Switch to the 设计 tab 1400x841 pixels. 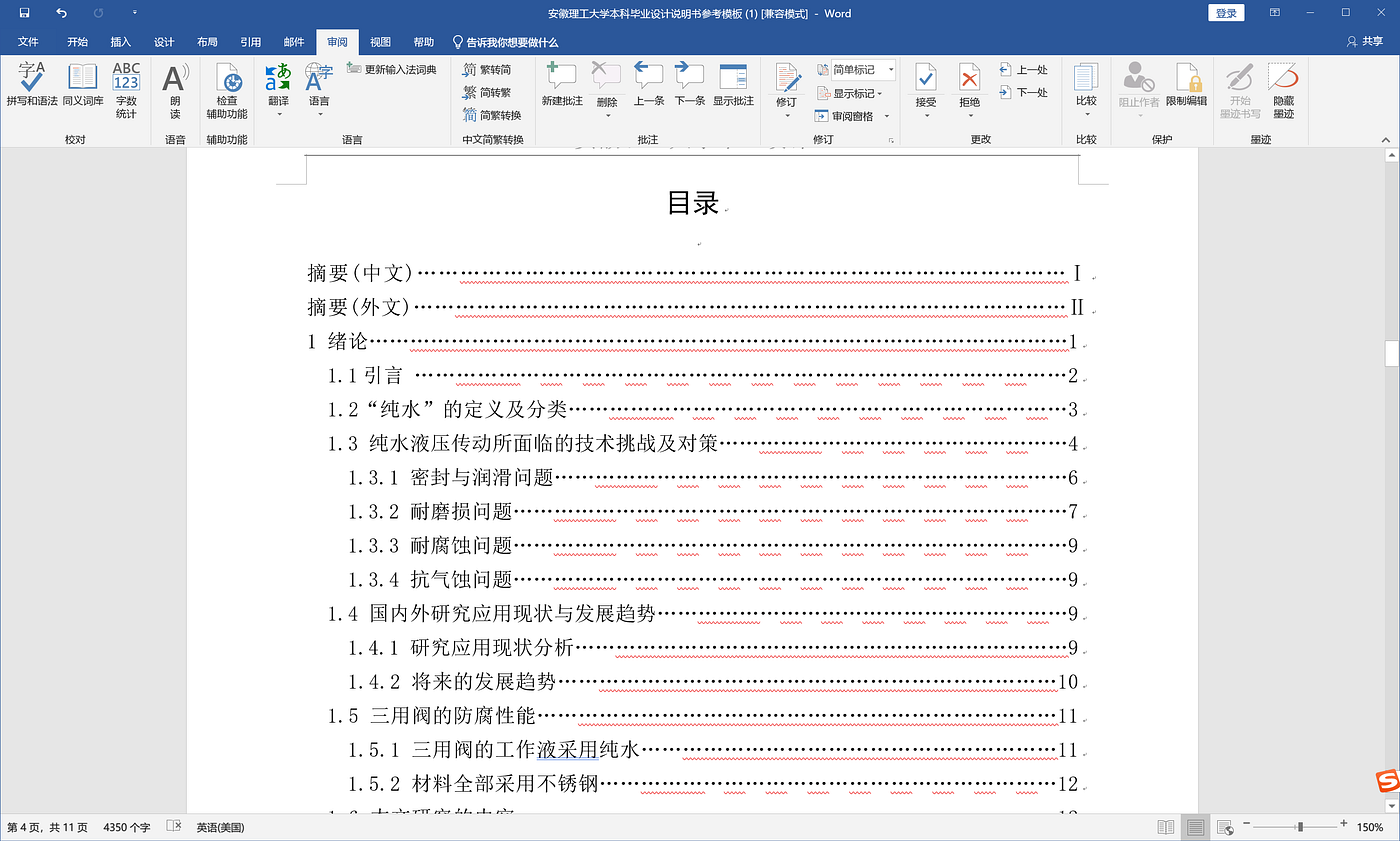click(164, 42)
